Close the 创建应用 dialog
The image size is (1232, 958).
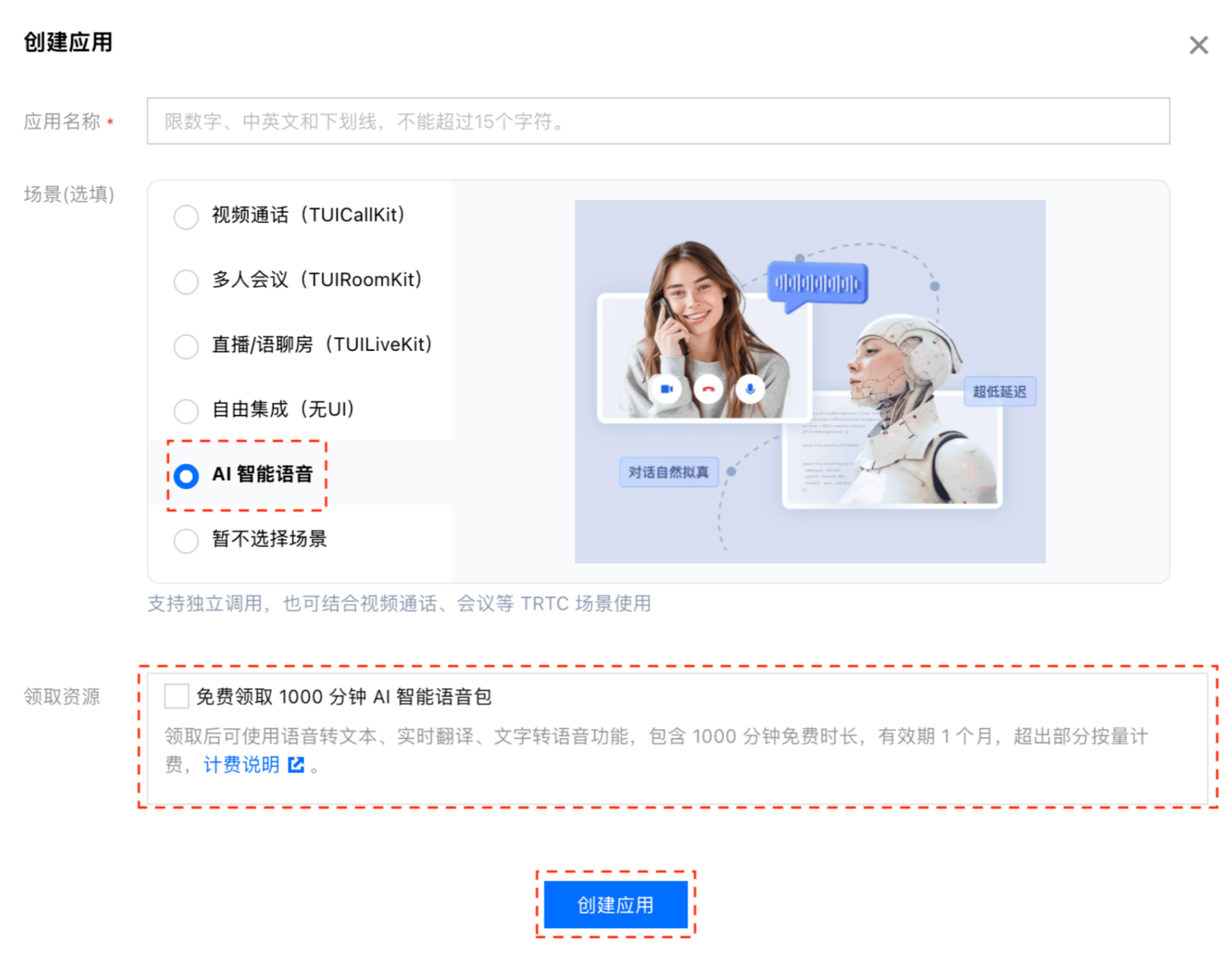[1198, 45]
